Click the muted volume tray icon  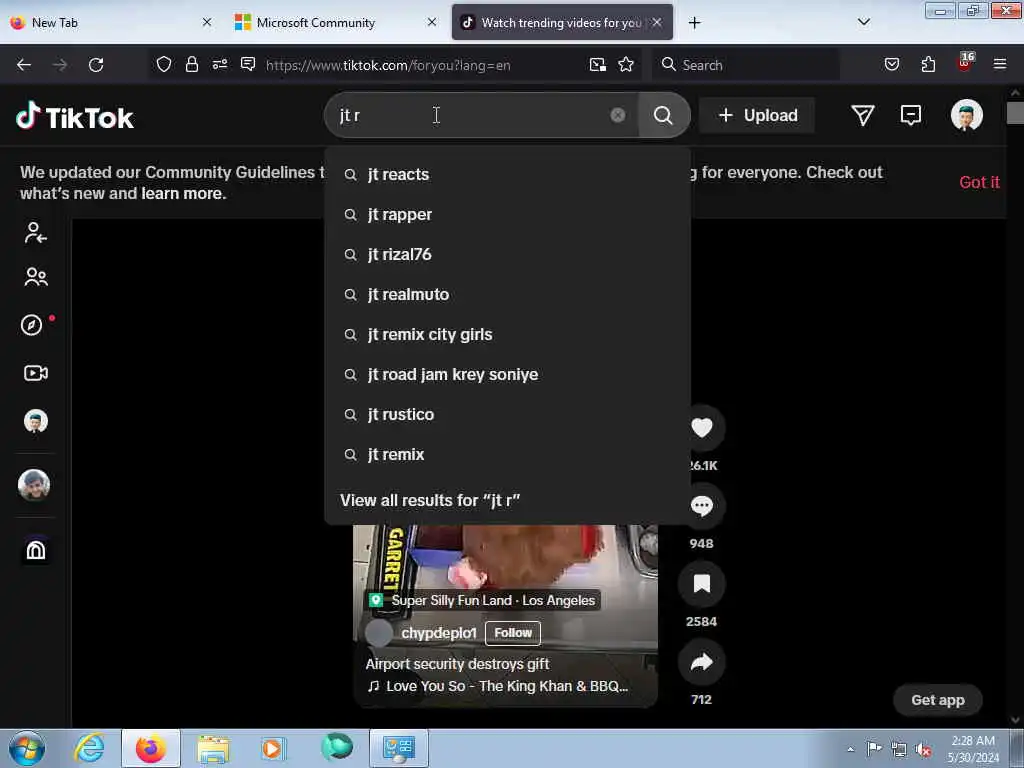(923, 749)
